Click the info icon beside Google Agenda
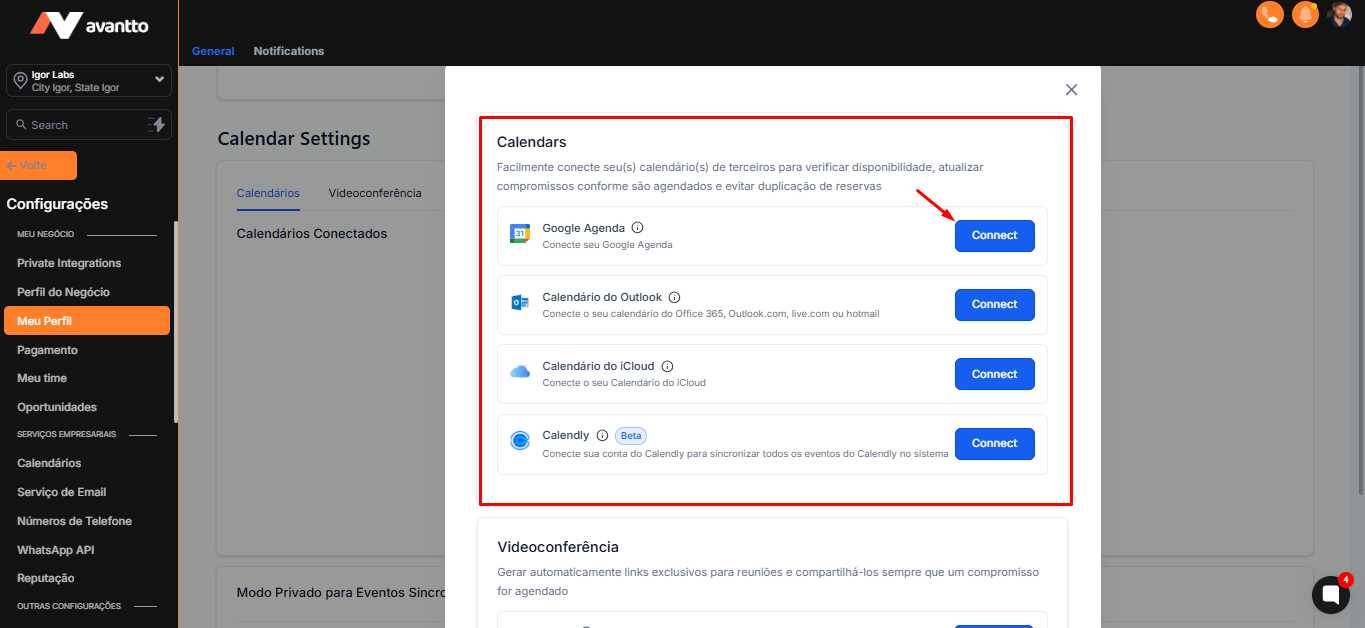The height and width of the screenshot is (628, 1365). (638, 228)
